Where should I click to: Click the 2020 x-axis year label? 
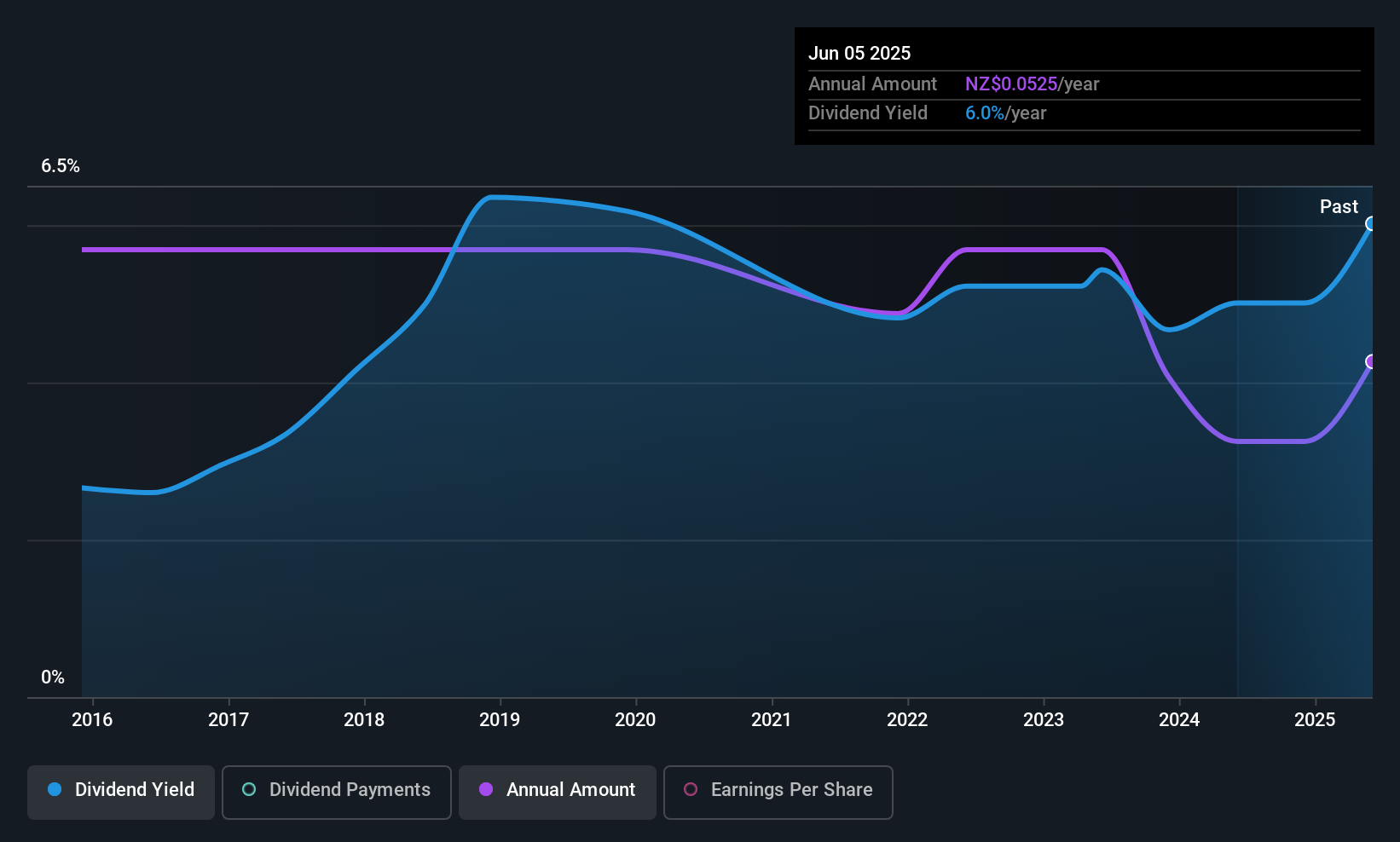[635, 719]
